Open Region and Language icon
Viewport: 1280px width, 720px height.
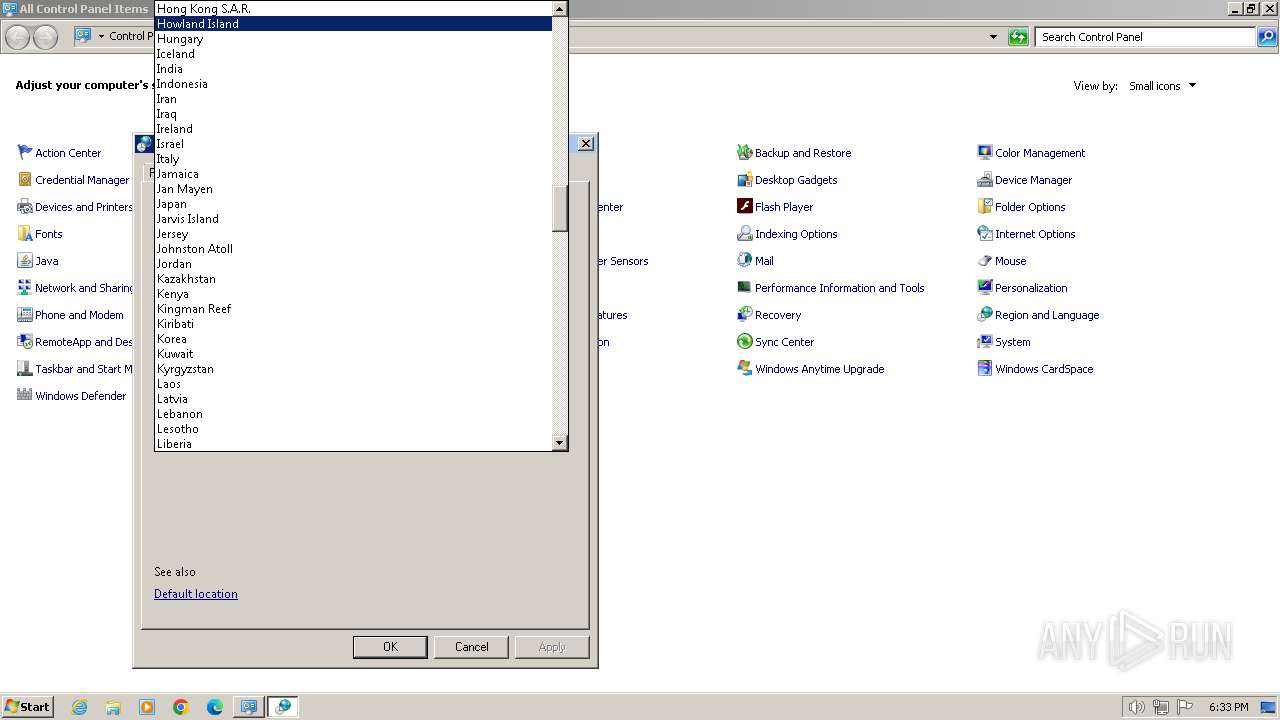point(985,315)
